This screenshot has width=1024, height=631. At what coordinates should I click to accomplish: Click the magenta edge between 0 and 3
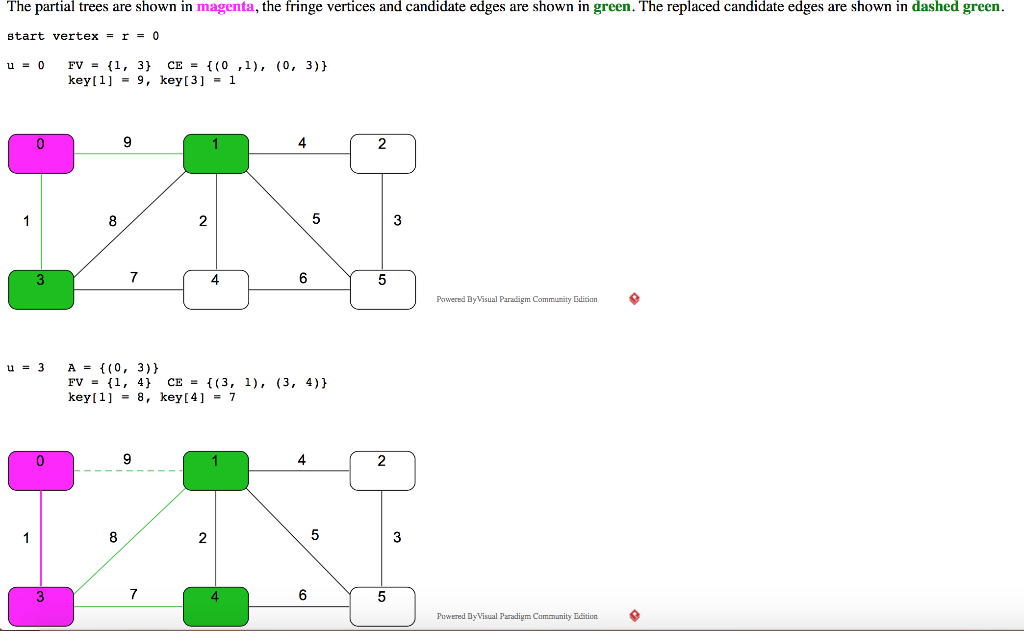40,538
